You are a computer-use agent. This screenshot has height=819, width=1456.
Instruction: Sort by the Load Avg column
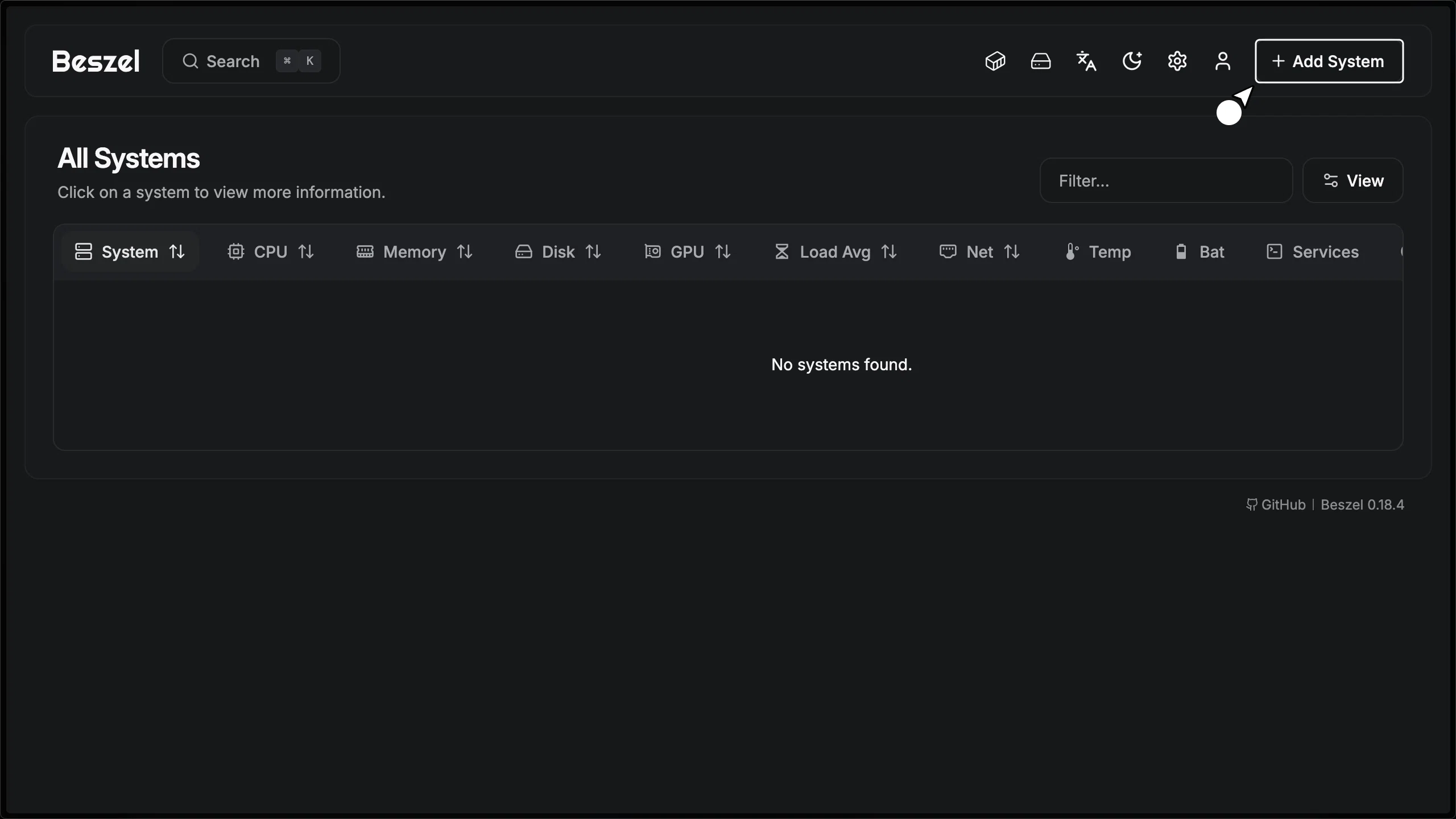835,252
